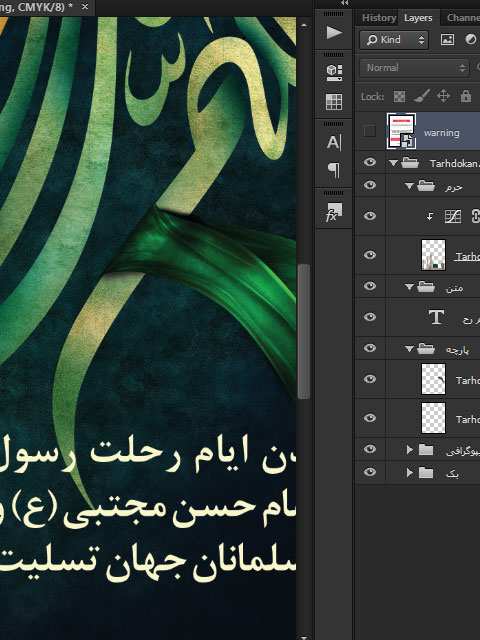Select the warning layer name

pos(442,133)
